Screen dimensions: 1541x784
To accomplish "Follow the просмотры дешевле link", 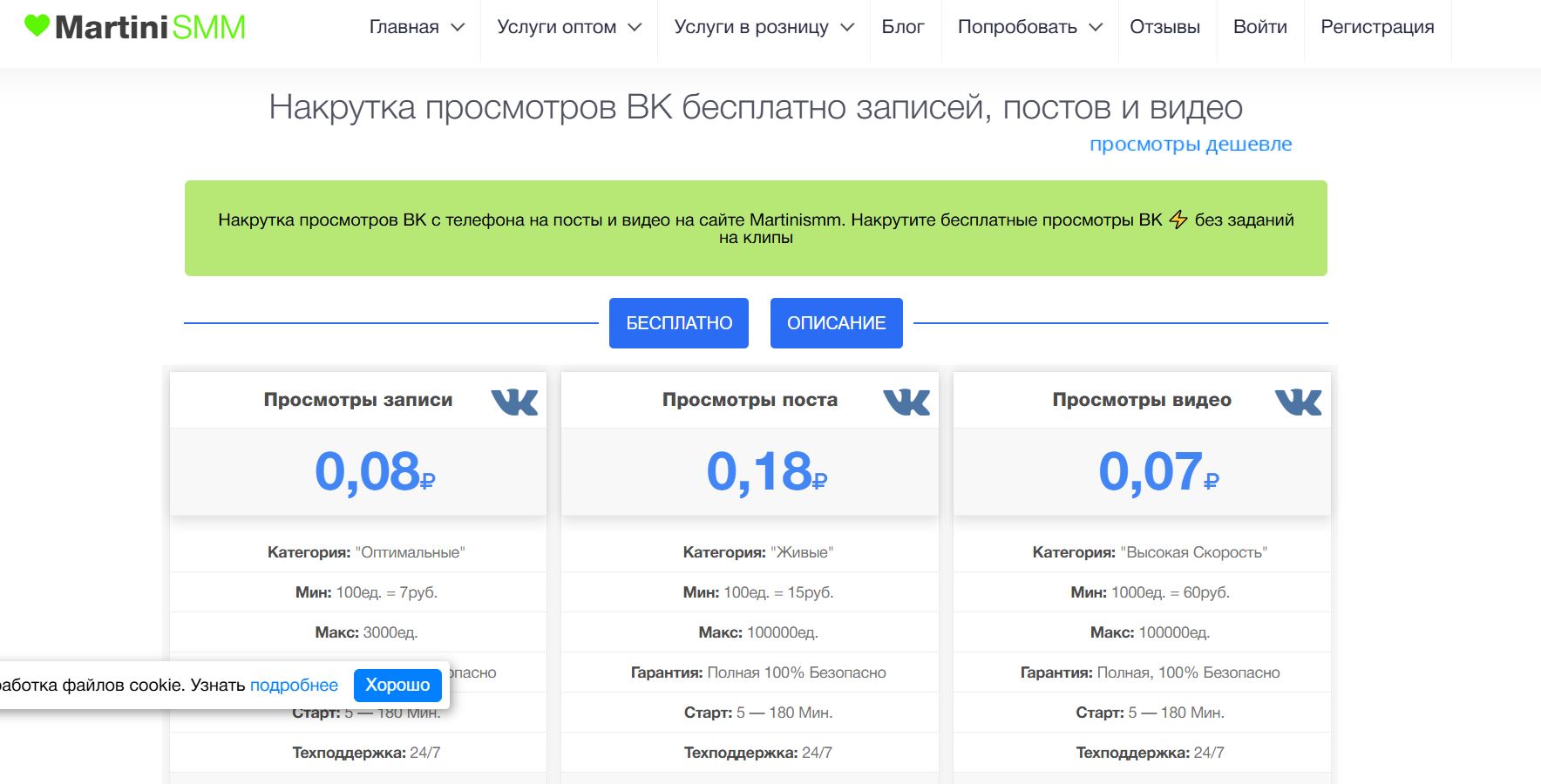I will point(1191,144).
